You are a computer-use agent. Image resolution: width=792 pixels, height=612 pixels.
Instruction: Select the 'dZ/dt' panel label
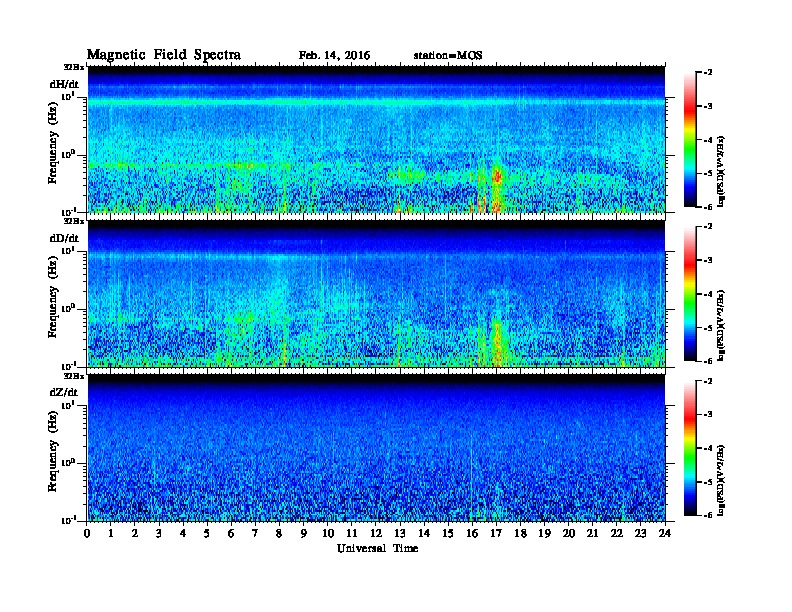(64, 392)
